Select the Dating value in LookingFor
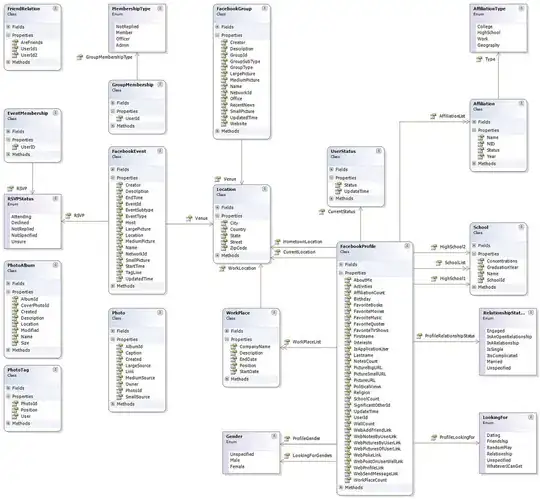This screenshot has height=499, width=540. click(493, 435)
